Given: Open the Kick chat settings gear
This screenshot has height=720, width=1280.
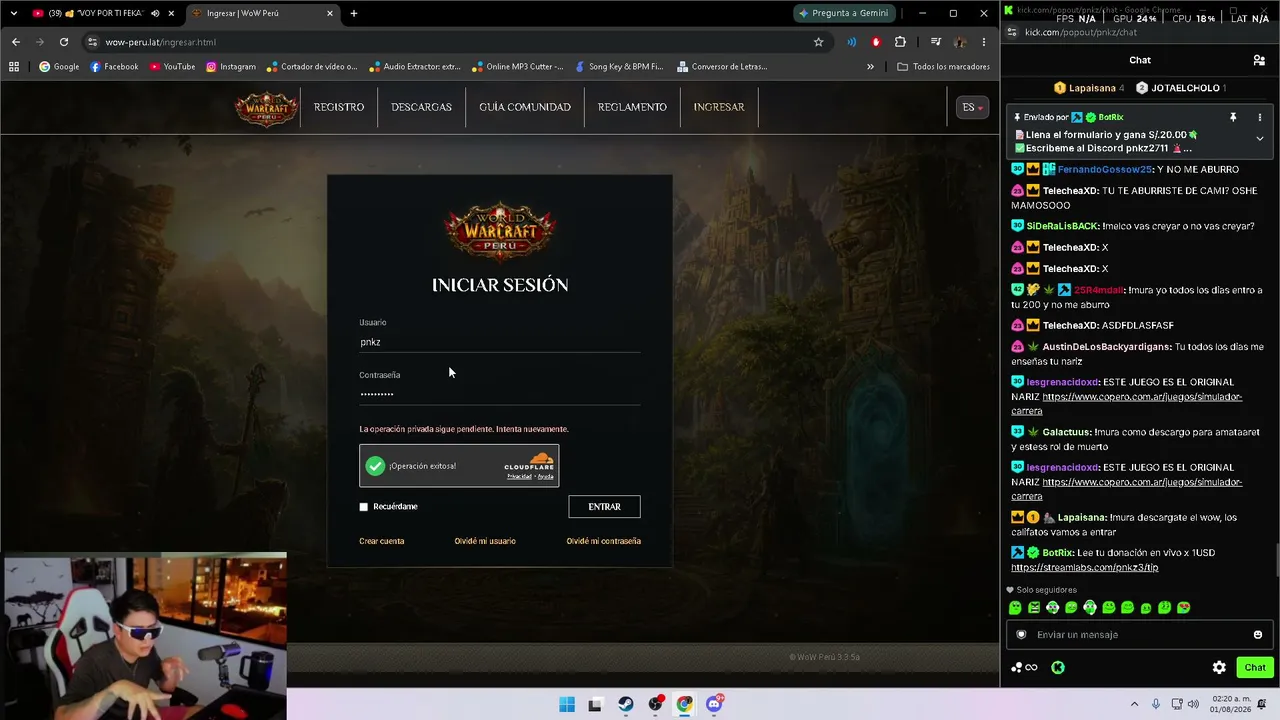Looking at the screenshot, I should pyautogui.click(x=1219, y=667).
